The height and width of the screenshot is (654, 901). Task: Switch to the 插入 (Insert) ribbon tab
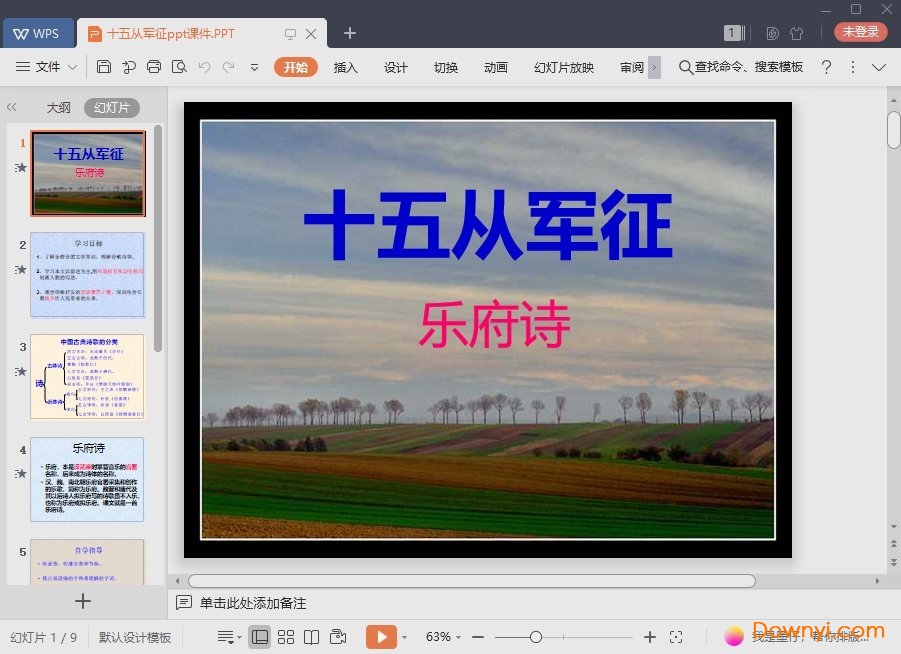(x=345, y=68)
